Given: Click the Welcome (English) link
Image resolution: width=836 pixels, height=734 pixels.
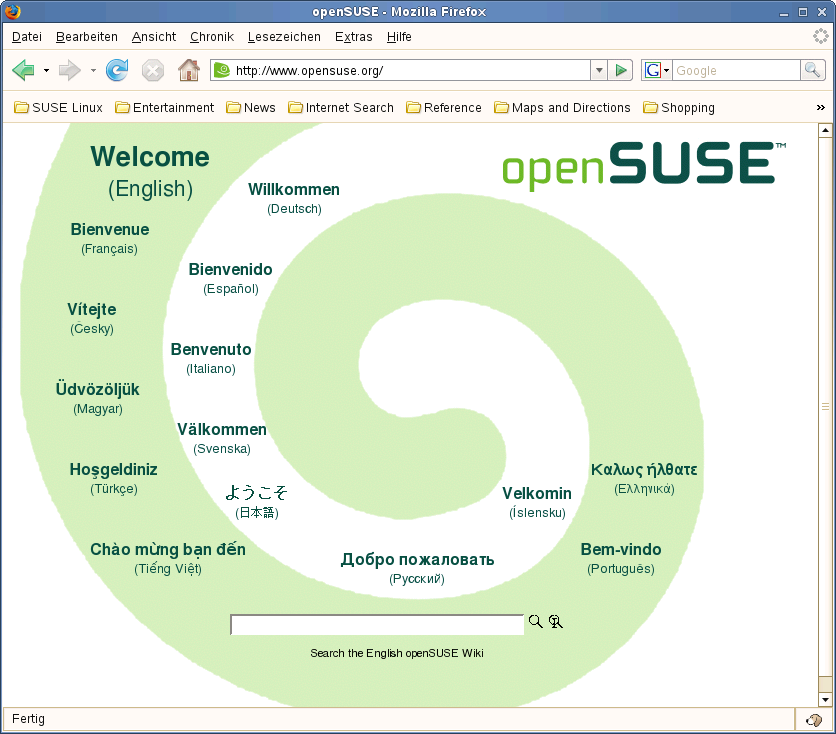Looking at the screenshot, I should click(x=150, y=172).
